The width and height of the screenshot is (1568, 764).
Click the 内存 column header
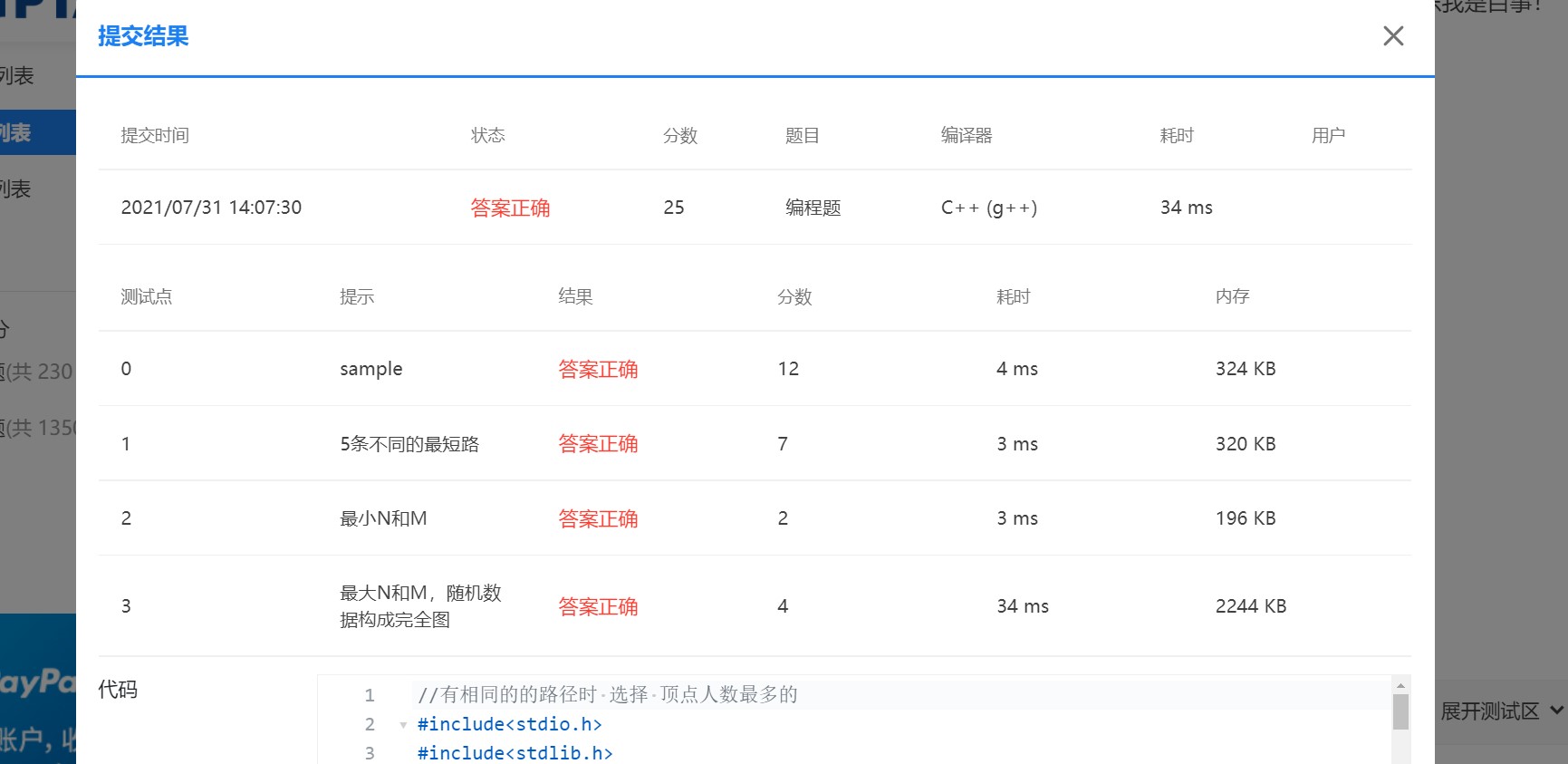(x=1232, y=296)
